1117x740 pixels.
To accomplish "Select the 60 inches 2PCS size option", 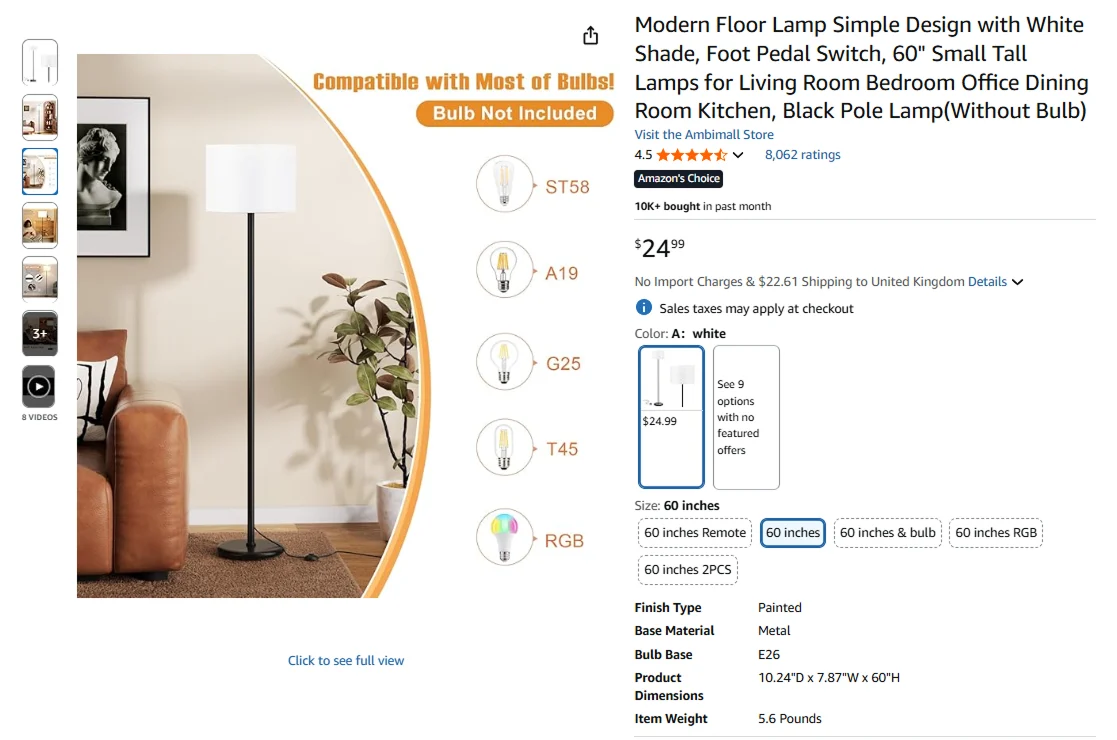I will [687, 569].
